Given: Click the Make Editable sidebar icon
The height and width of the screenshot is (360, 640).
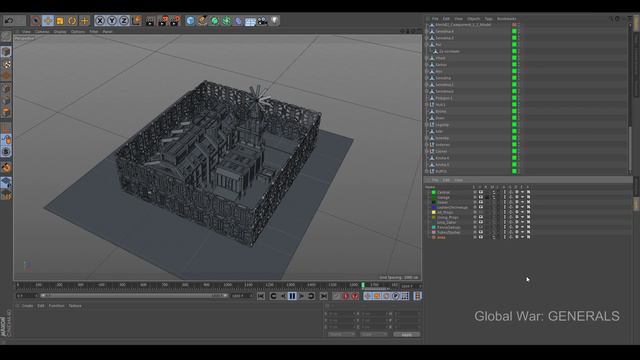Looking at the screenshot, I should coord(6,37).
